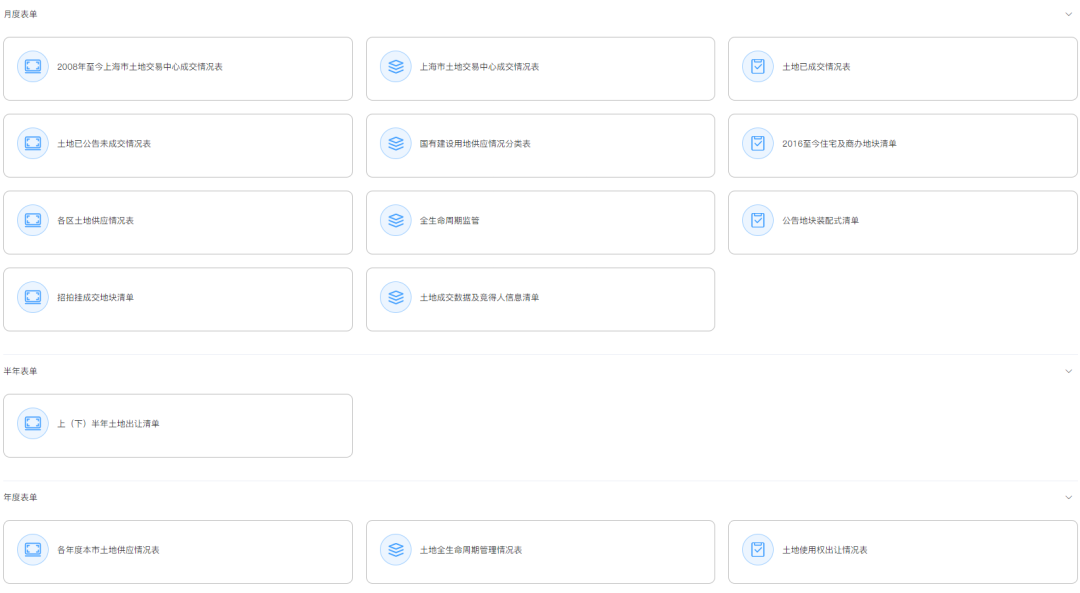Click icon beside 土地已公告未成交情况表
Viewport: 1080px width, 593px height.
pos(32,144)
